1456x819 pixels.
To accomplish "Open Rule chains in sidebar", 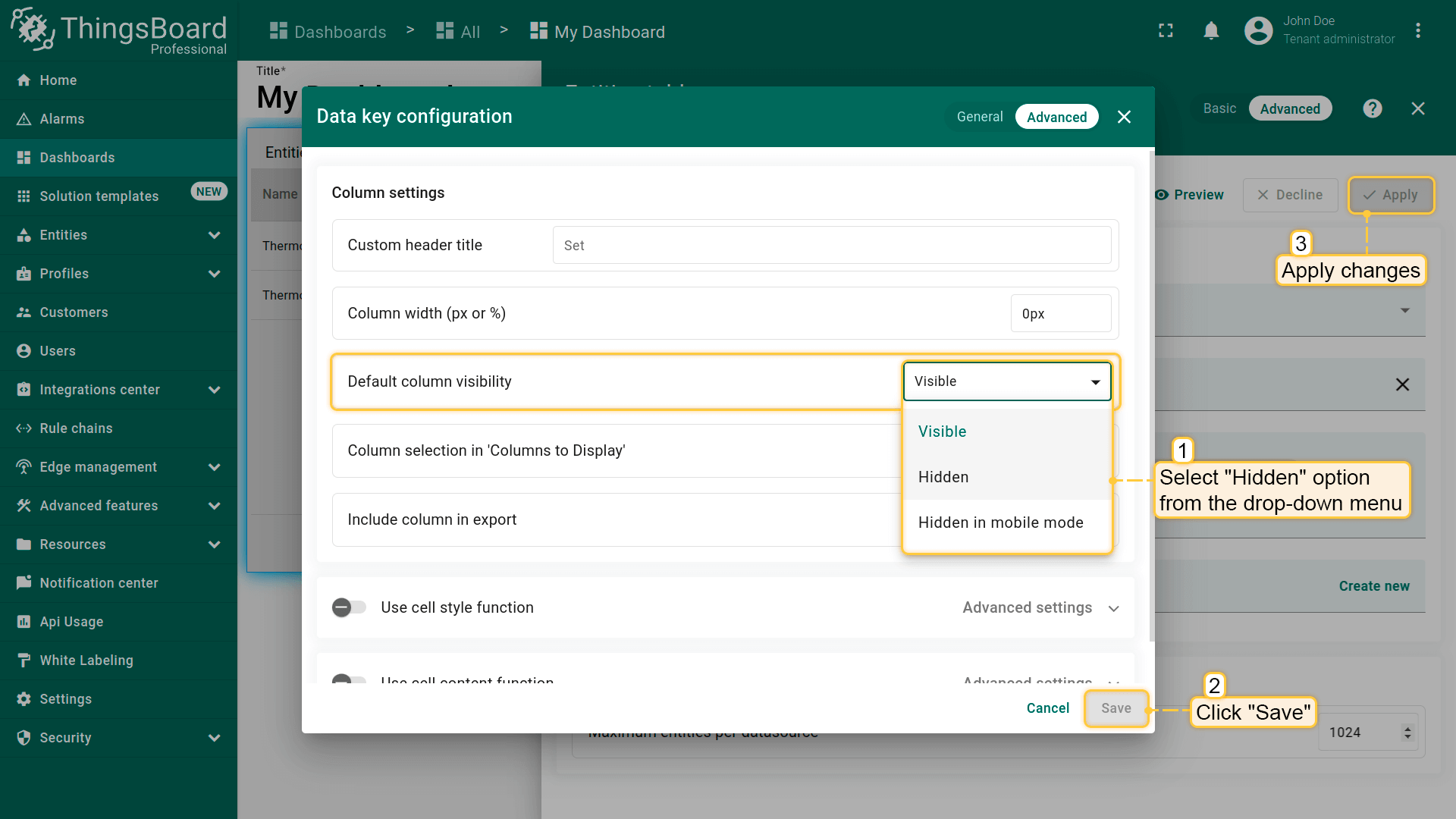I will click(x=76, y=428).
